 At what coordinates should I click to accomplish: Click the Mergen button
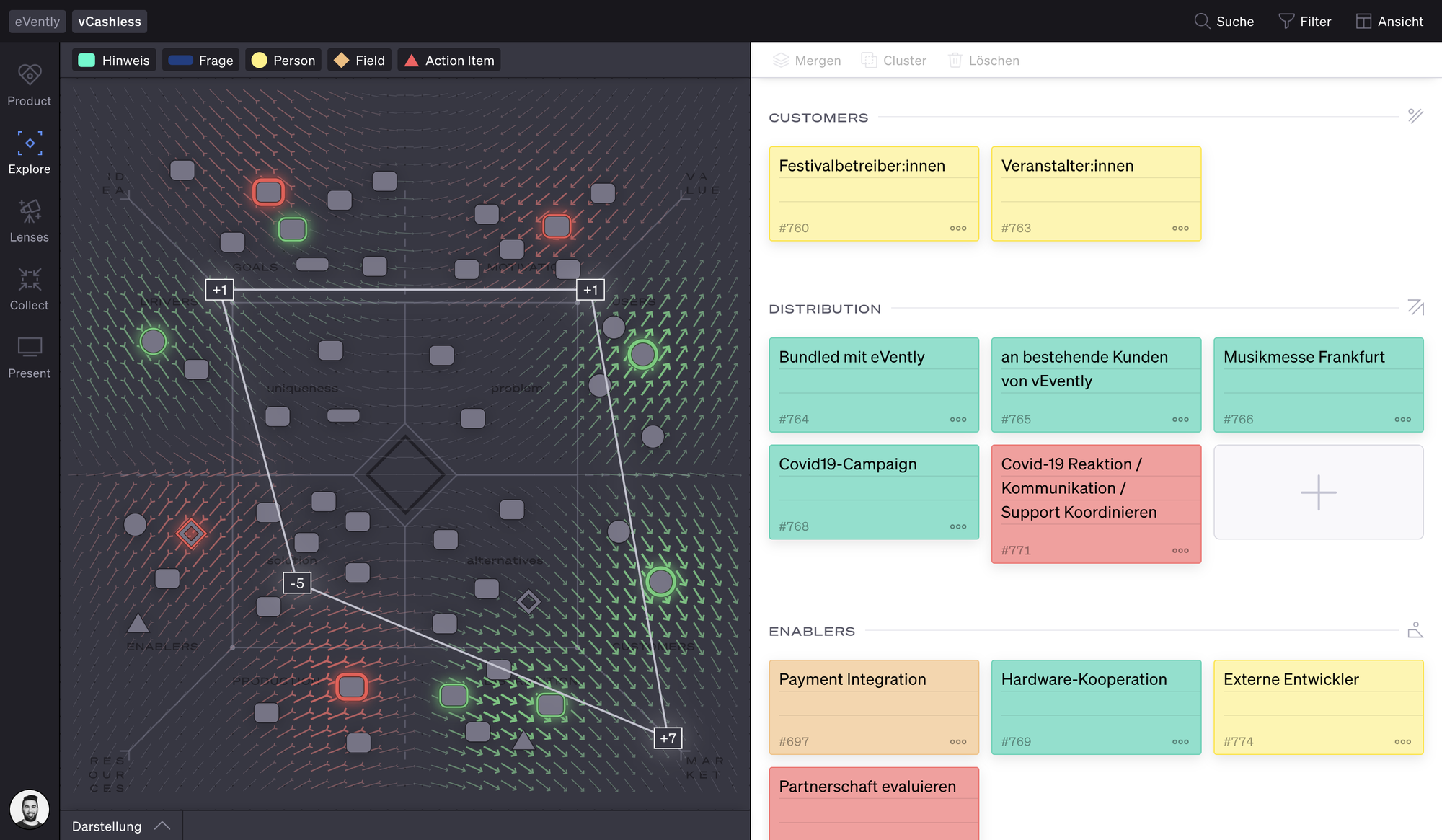coord(807,61)
